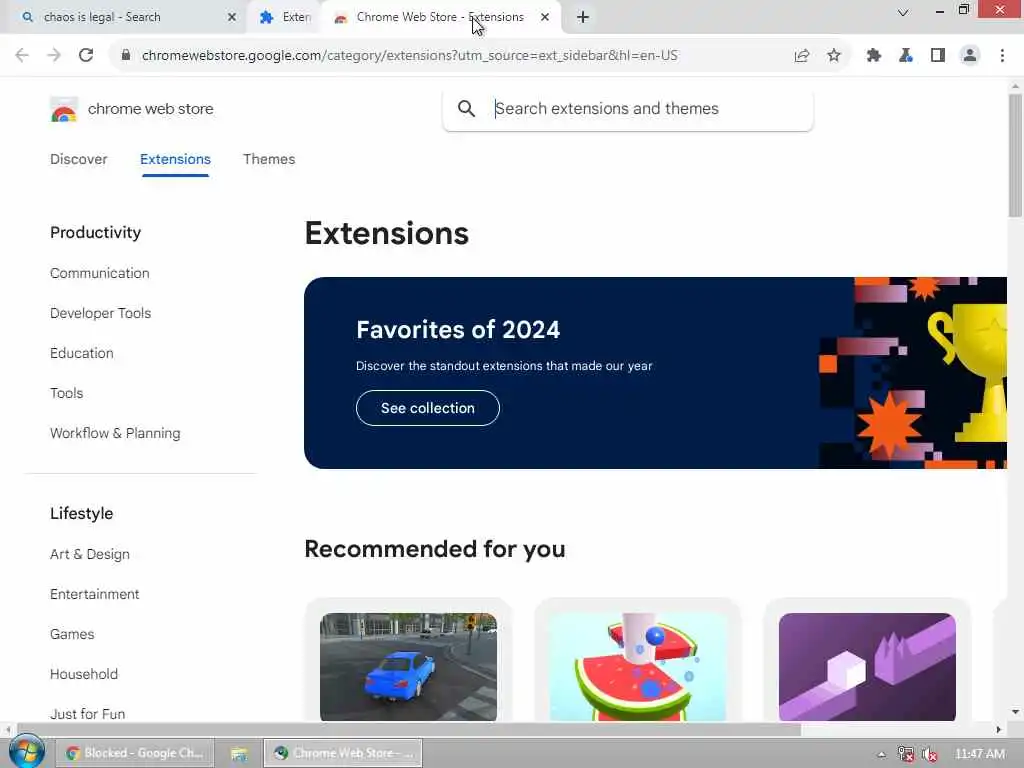Image resolution: width=1024 pixels, height=768 pixels.
Task: Open the Chrome Labs flask icon
Action: 906,56
